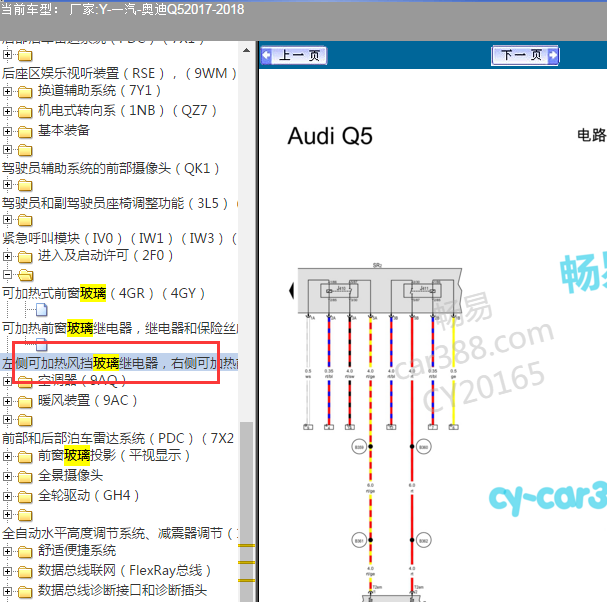
Task: Click folder icon above 紧急呼叫模块 (IV0)
Action: (x=25, y=220)
